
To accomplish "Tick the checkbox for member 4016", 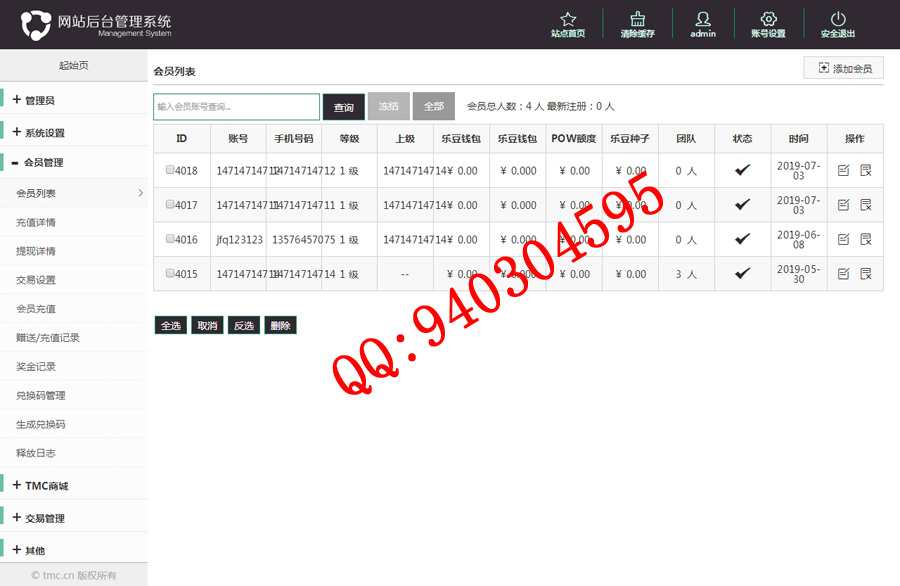I will pos(170,239).
